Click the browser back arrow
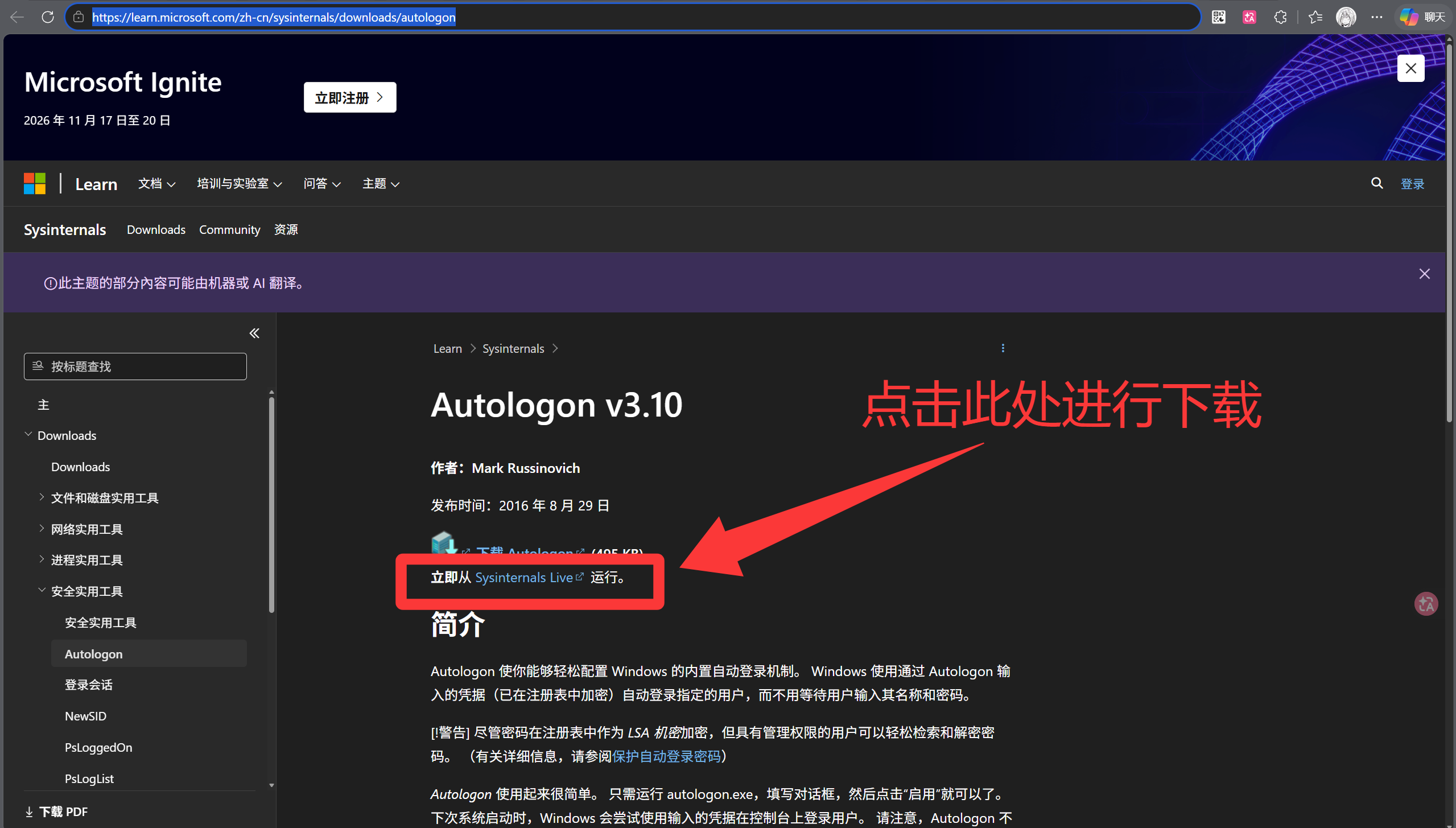This screenshot has height=828, width=1456. pyautogui.click(x=17, y=17)
